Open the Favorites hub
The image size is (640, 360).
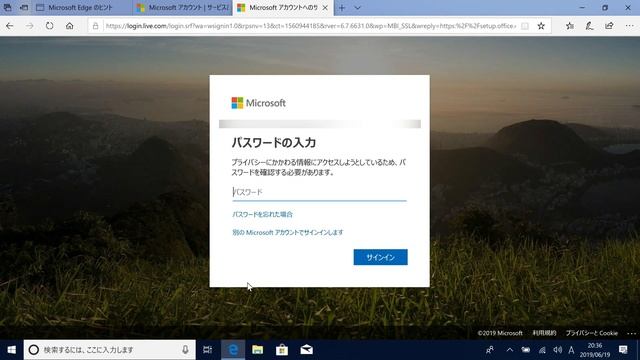click(x=570, y=26)
